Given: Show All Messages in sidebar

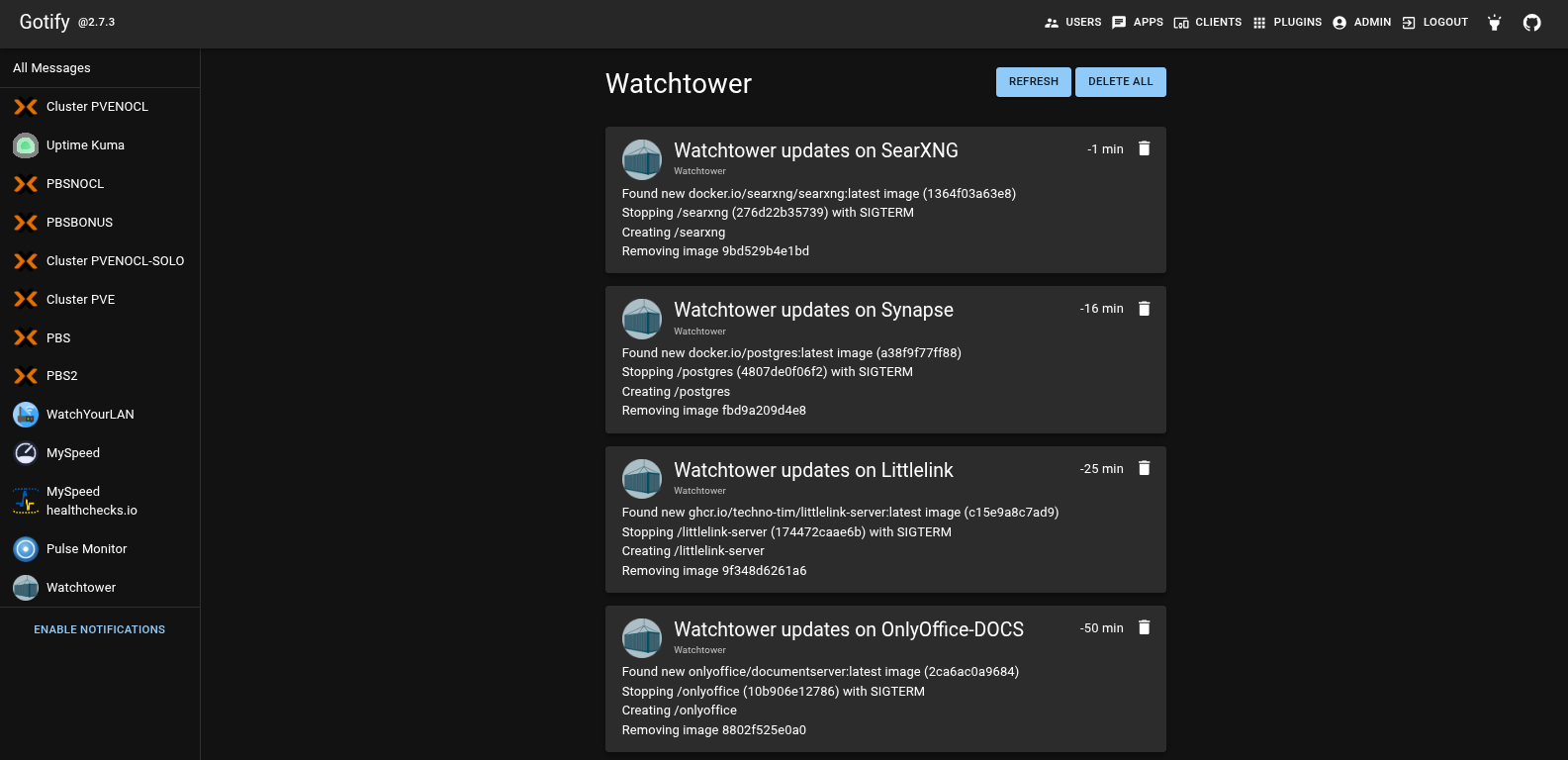Looking at the screenshot, I should [x=51, y=68].
